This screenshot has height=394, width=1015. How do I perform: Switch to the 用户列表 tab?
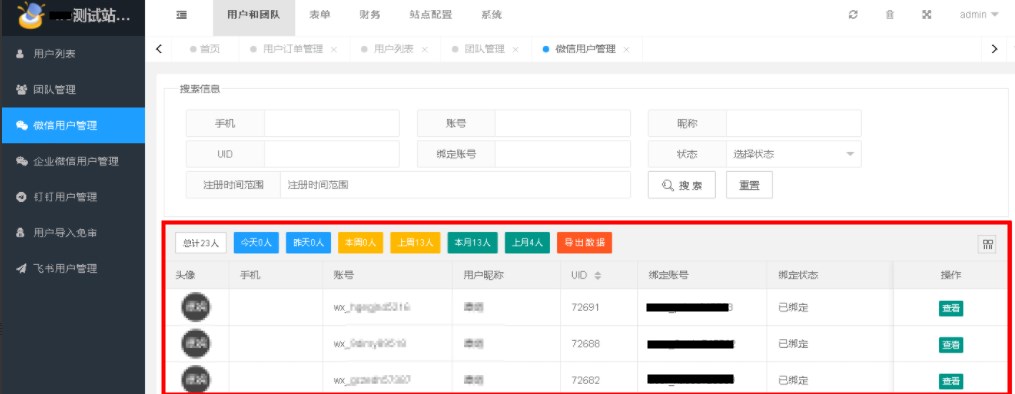(387, 49)
